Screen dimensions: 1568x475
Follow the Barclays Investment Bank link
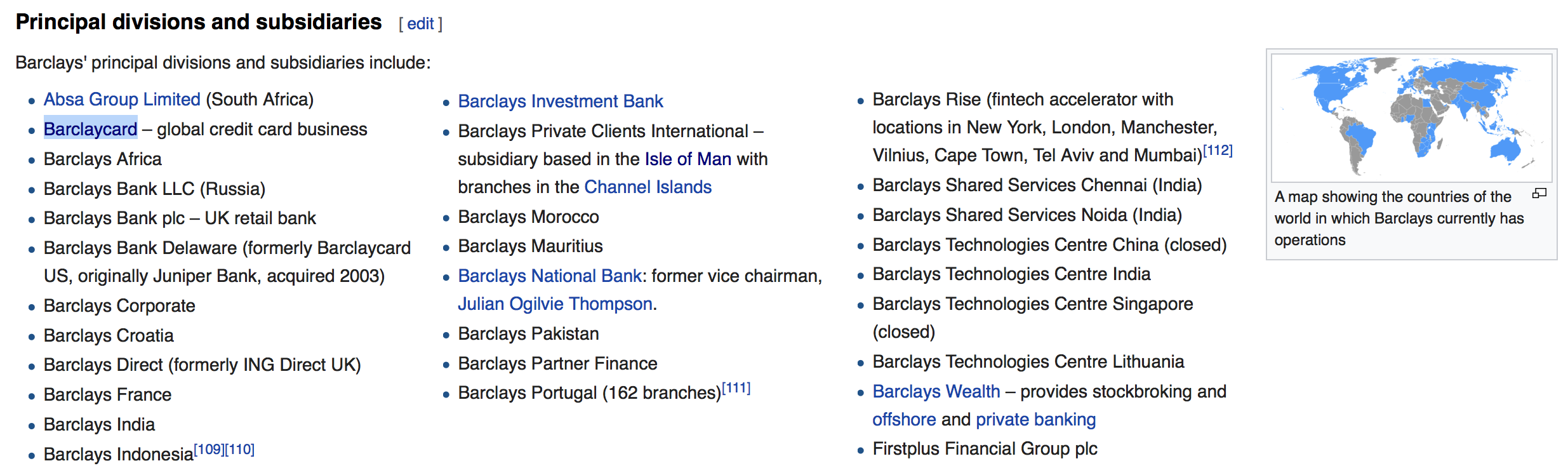click(561, 102)
